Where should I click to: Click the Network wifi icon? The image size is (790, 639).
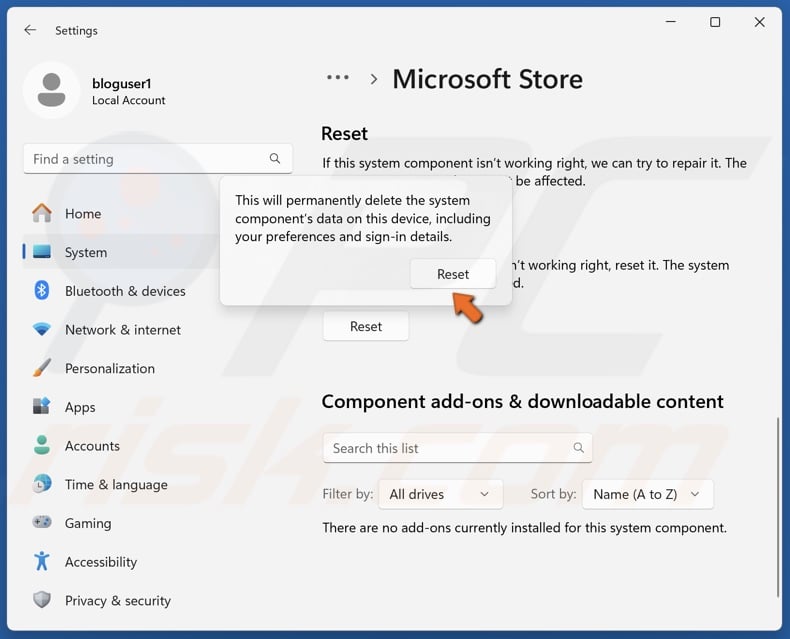pyautogui.click(x=42, y=329)
